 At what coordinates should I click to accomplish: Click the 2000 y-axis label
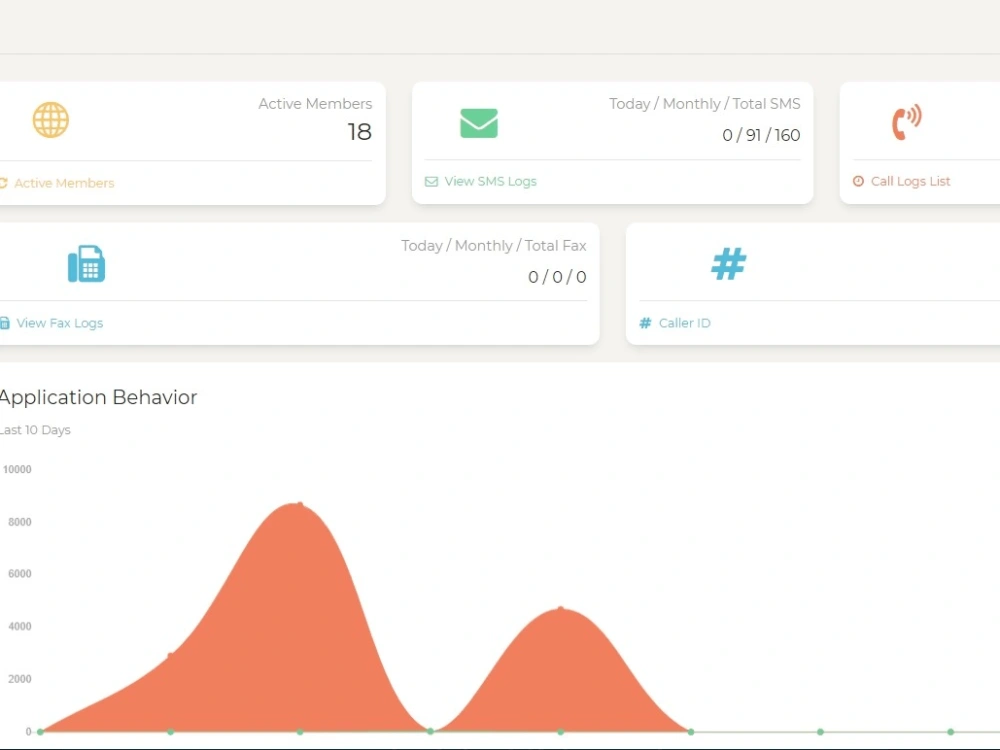pyautogui.click(x=20, y=679)
